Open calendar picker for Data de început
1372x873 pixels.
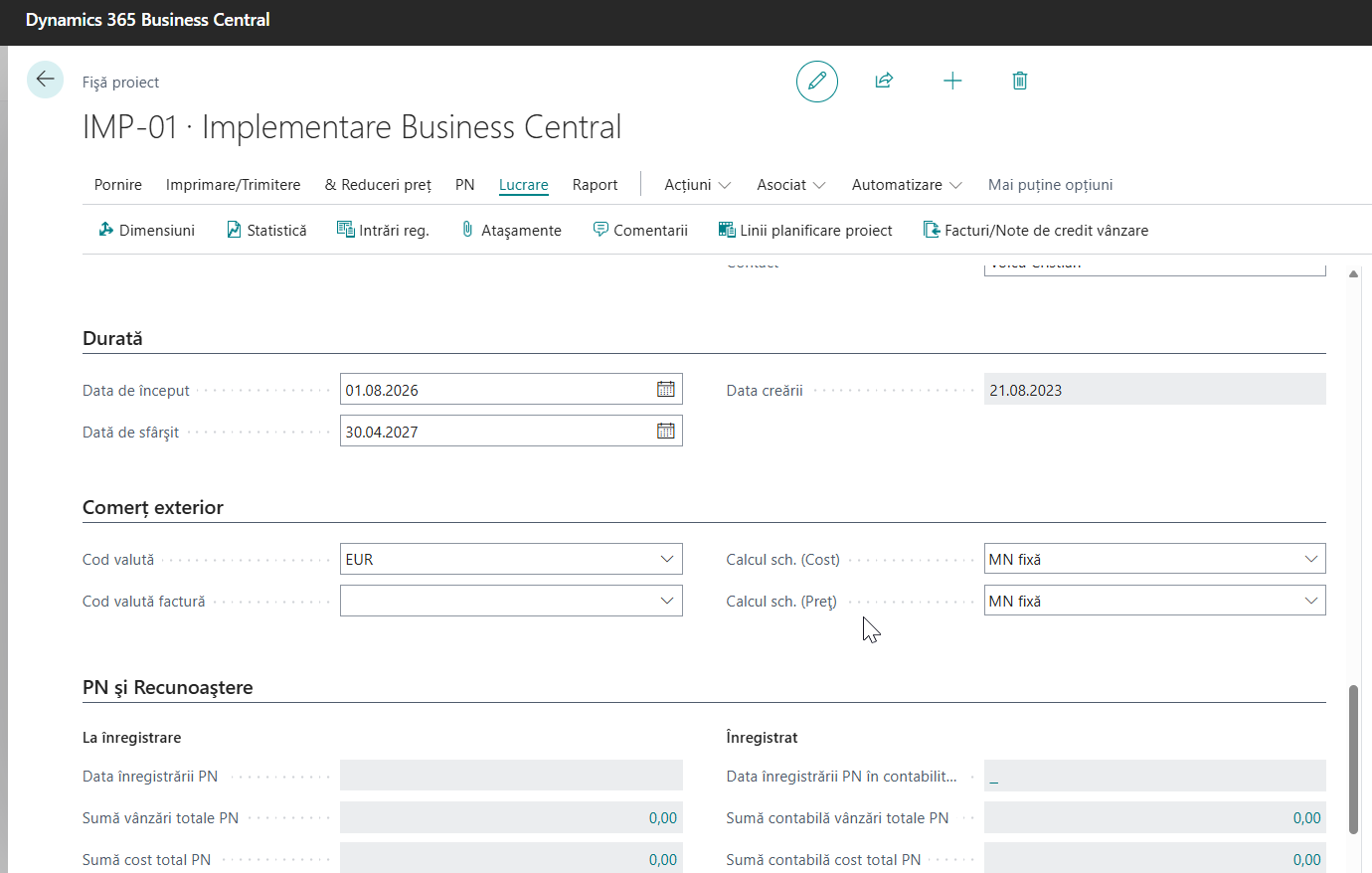[665, 389]
